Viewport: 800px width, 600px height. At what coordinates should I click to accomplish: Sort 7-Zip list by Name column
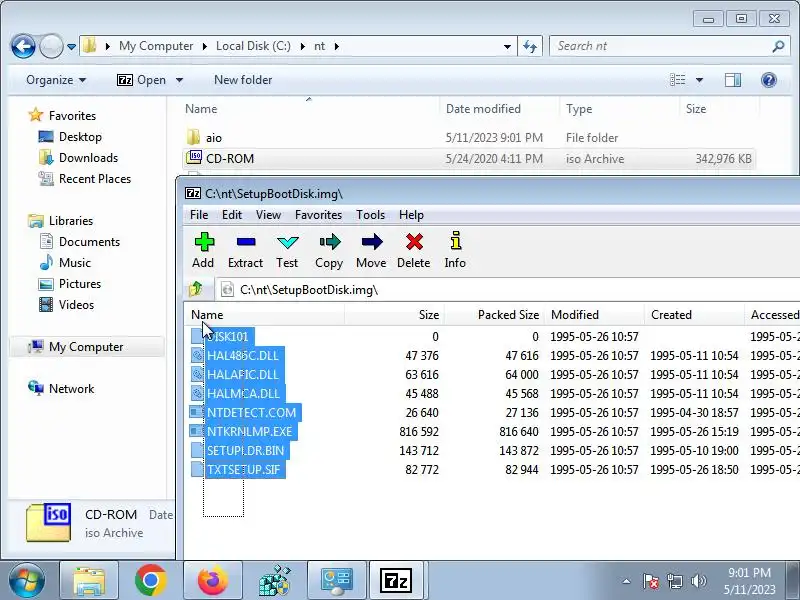point(264,315)
